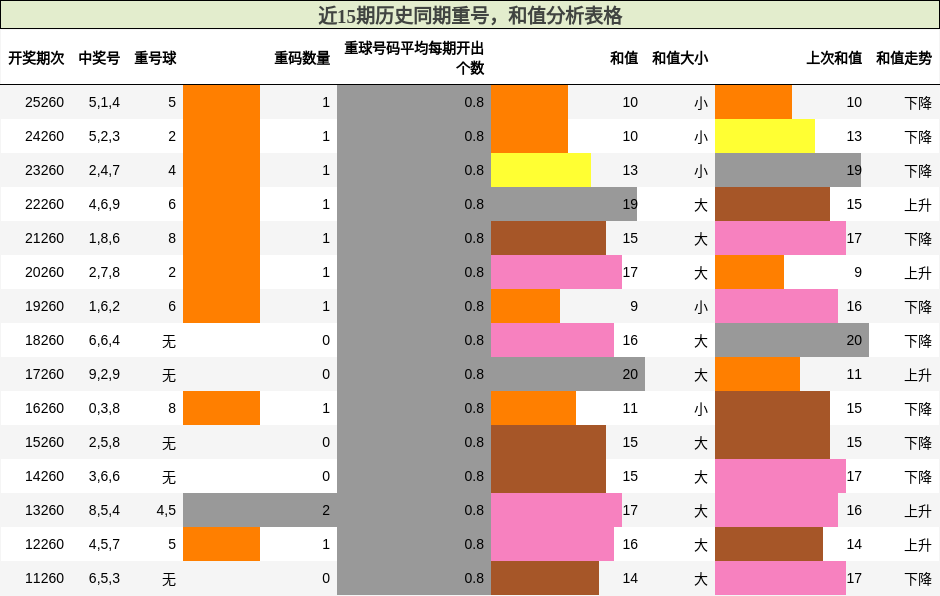Click 上次和值 value 14 in row 12260
The width and height of the screenshot is (940, 596).
[x=854, y=544]
